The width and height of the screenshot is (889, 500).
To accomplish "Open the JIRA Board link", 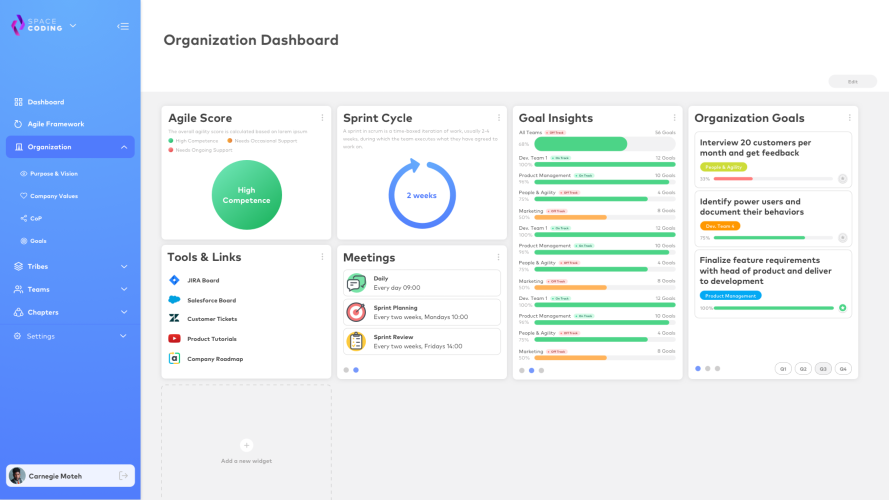I will click(x=203, y=281).
